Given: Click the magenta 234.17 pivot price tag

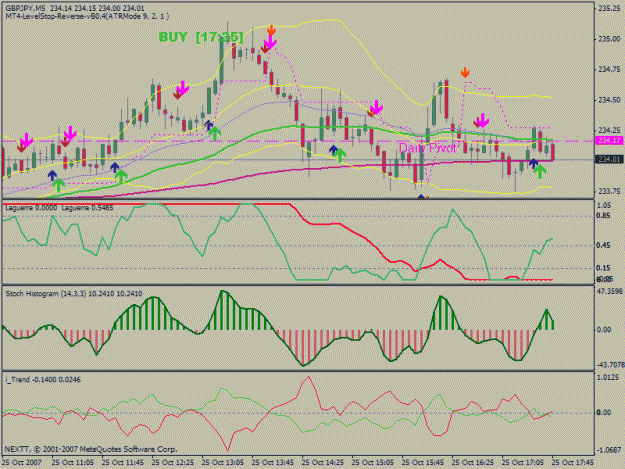Looking at the screenshot, I should tap(609, 140).
